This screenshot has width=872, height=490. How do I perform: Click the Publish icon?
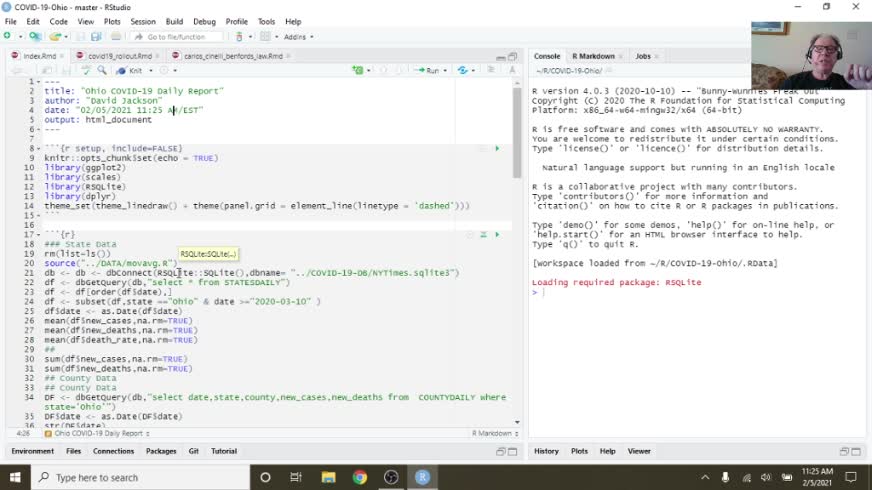tap(462, 71)
